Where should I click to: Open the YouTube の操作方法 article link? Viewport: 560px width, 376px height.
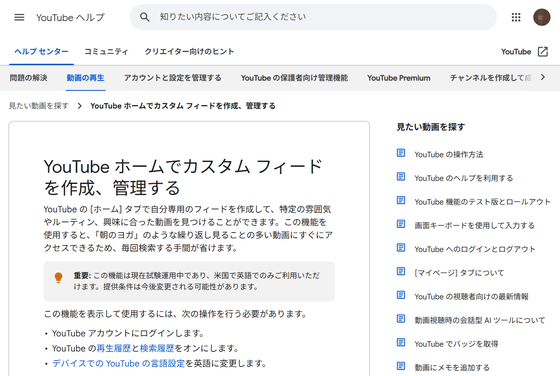[449, 154]
